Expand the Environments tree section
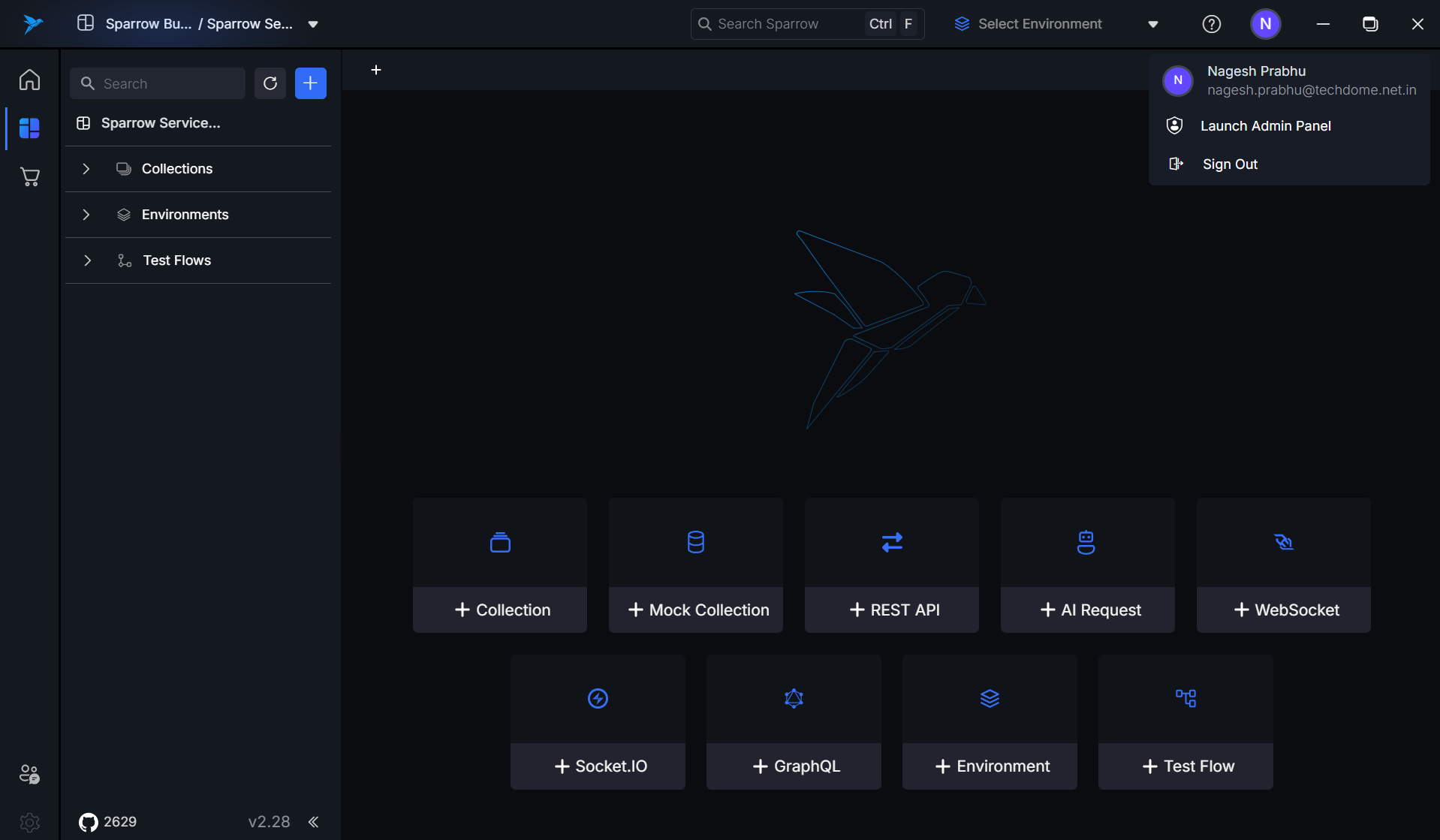Viewport: 1440px width, 840px height. click(86, 215)
